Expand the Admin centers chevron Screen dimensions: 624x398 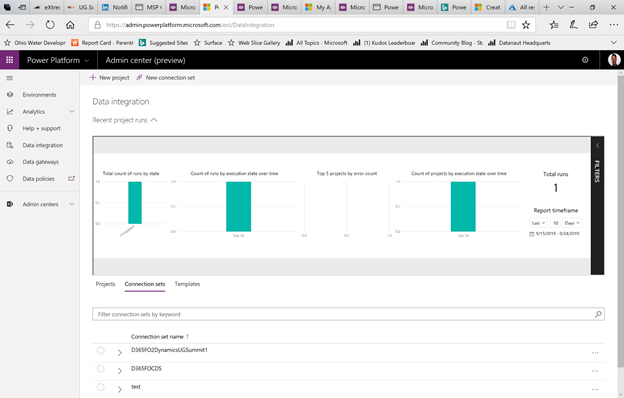tap(72, 204)
